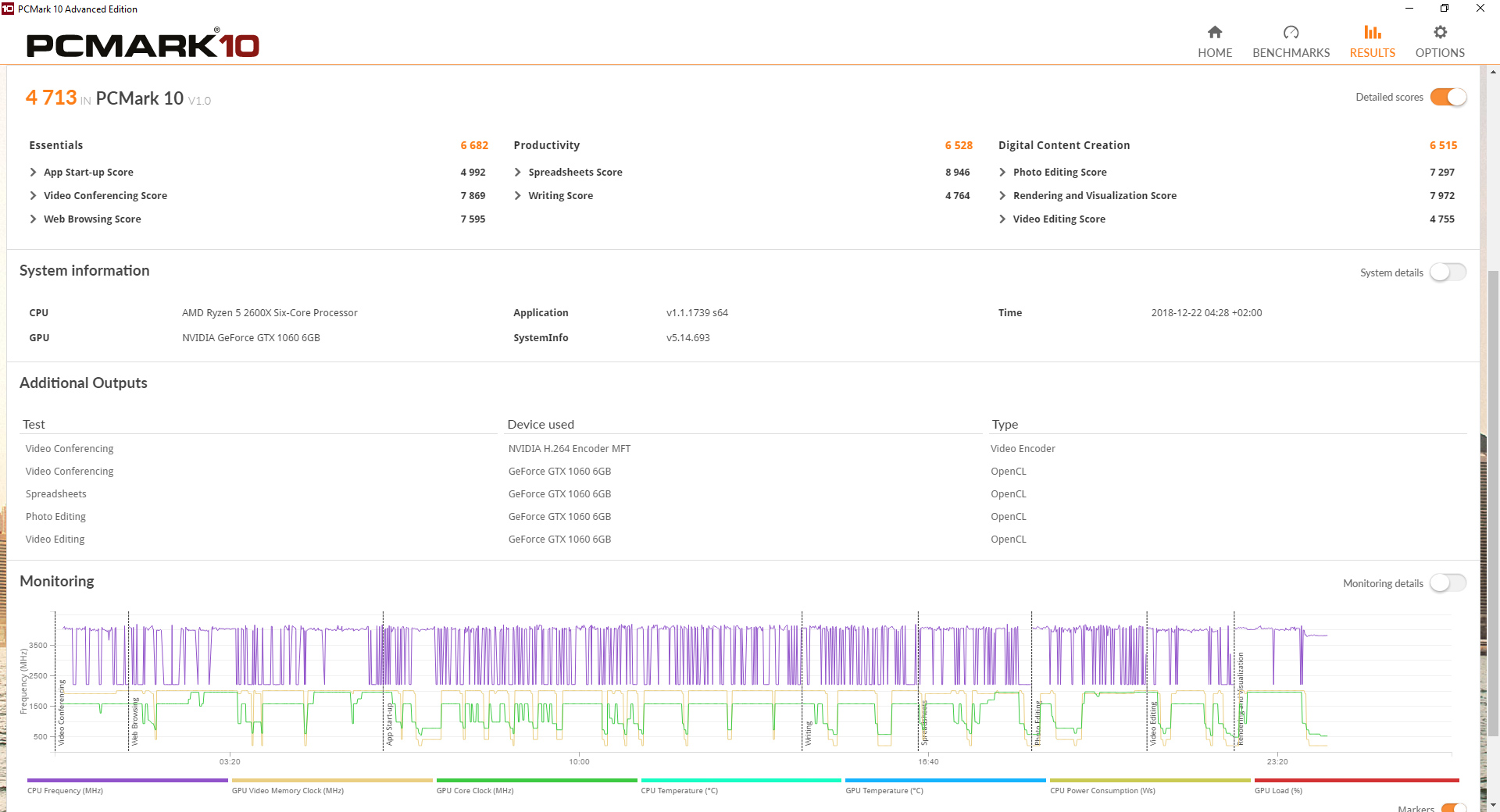1500x812 pixels.
Task: Switch to the RESULTS tab
Action: [x=1373, y=42]
